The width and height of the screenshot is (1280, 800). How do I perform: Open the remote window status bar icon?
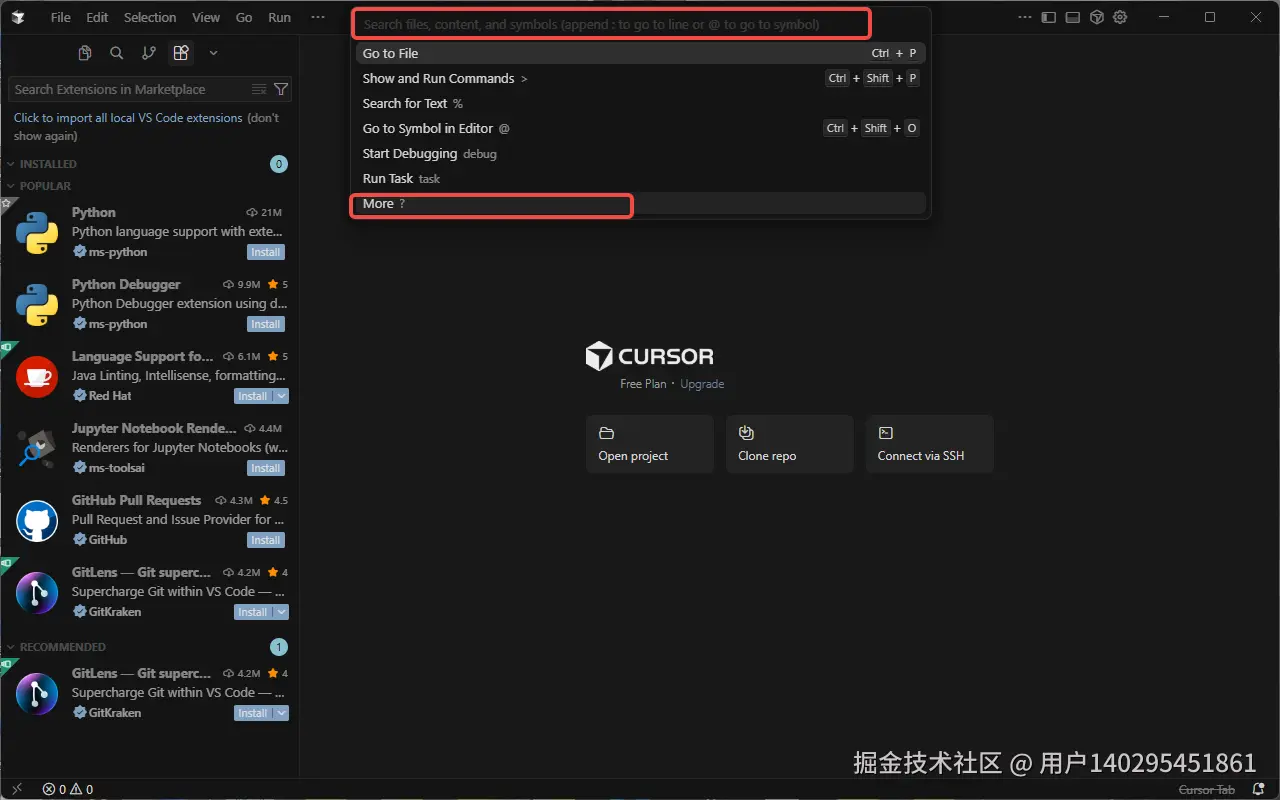[x=16, y=789]
